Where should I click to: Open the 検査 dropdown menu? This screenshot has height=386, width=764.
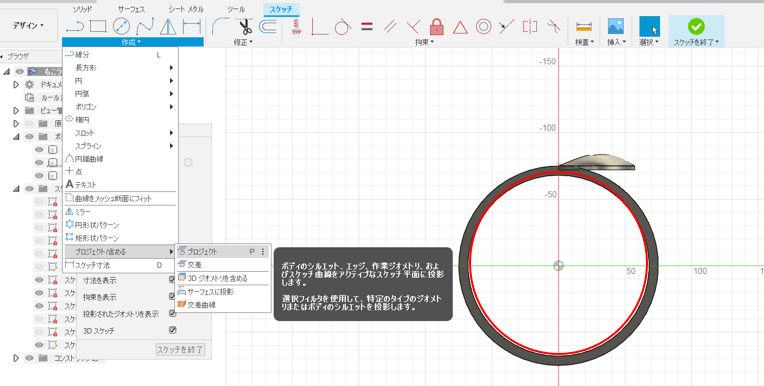(x=584, y=42)
